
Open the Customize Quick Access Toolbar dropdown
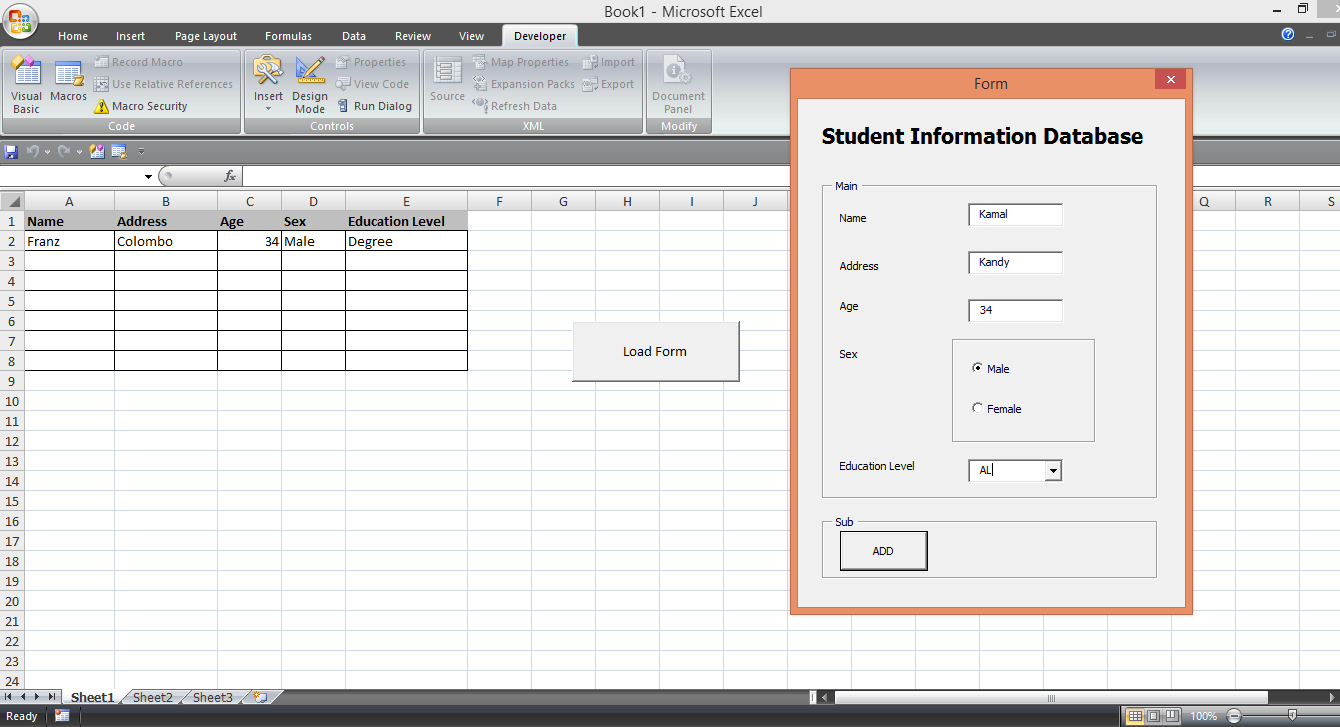coord(142,151)
